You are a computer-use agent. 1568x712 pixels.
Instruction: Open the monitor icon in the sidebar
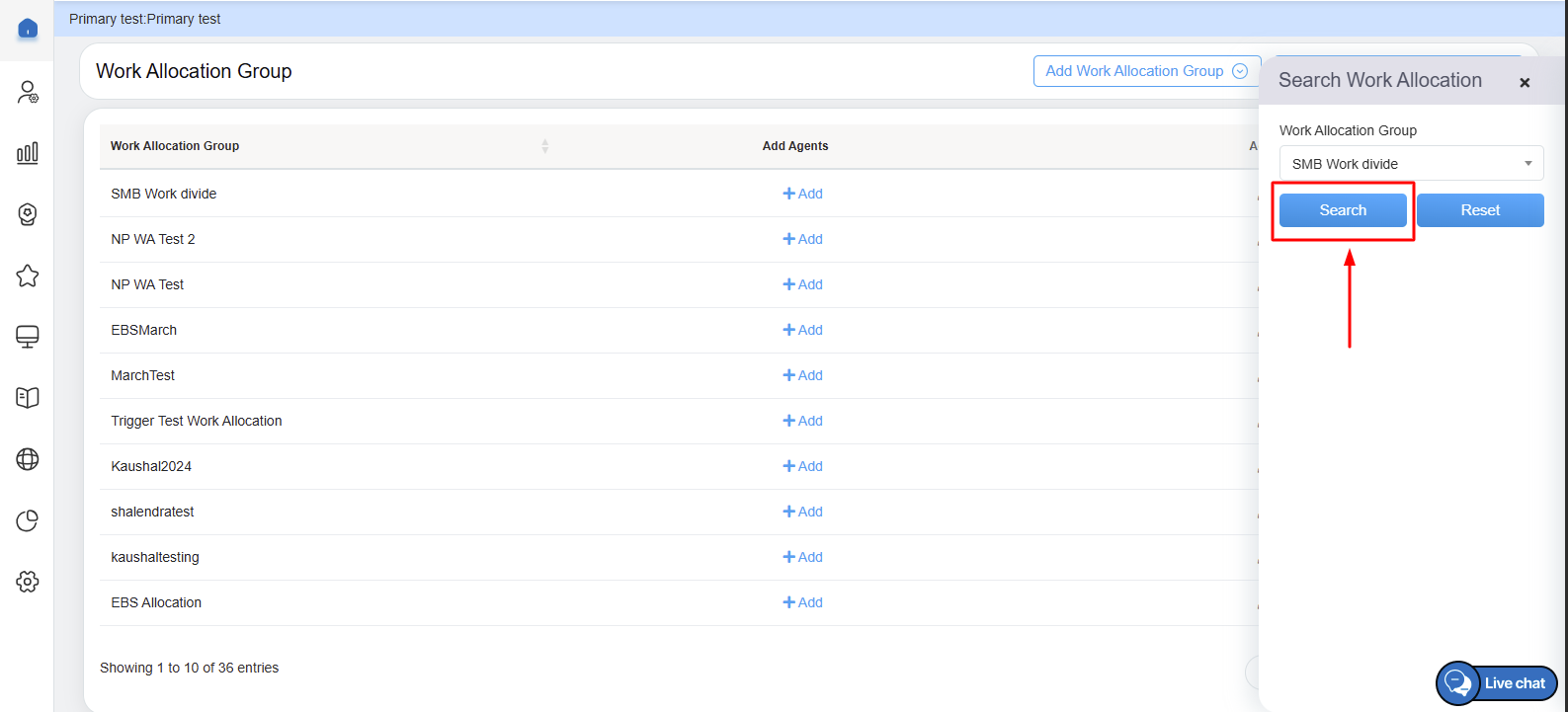[x=28, y=337]
